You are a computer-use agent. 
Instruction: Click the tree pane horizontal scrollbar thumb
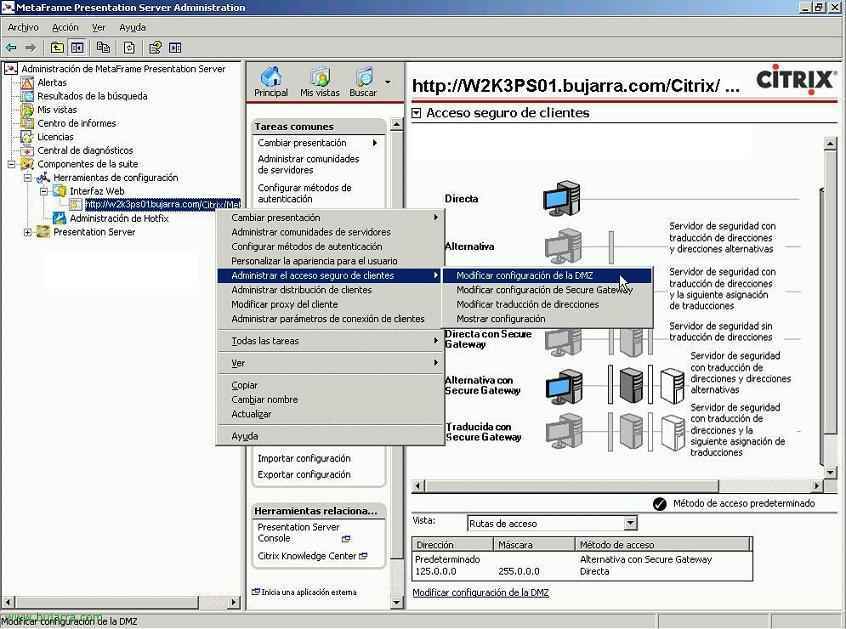(x=106, y=602)
